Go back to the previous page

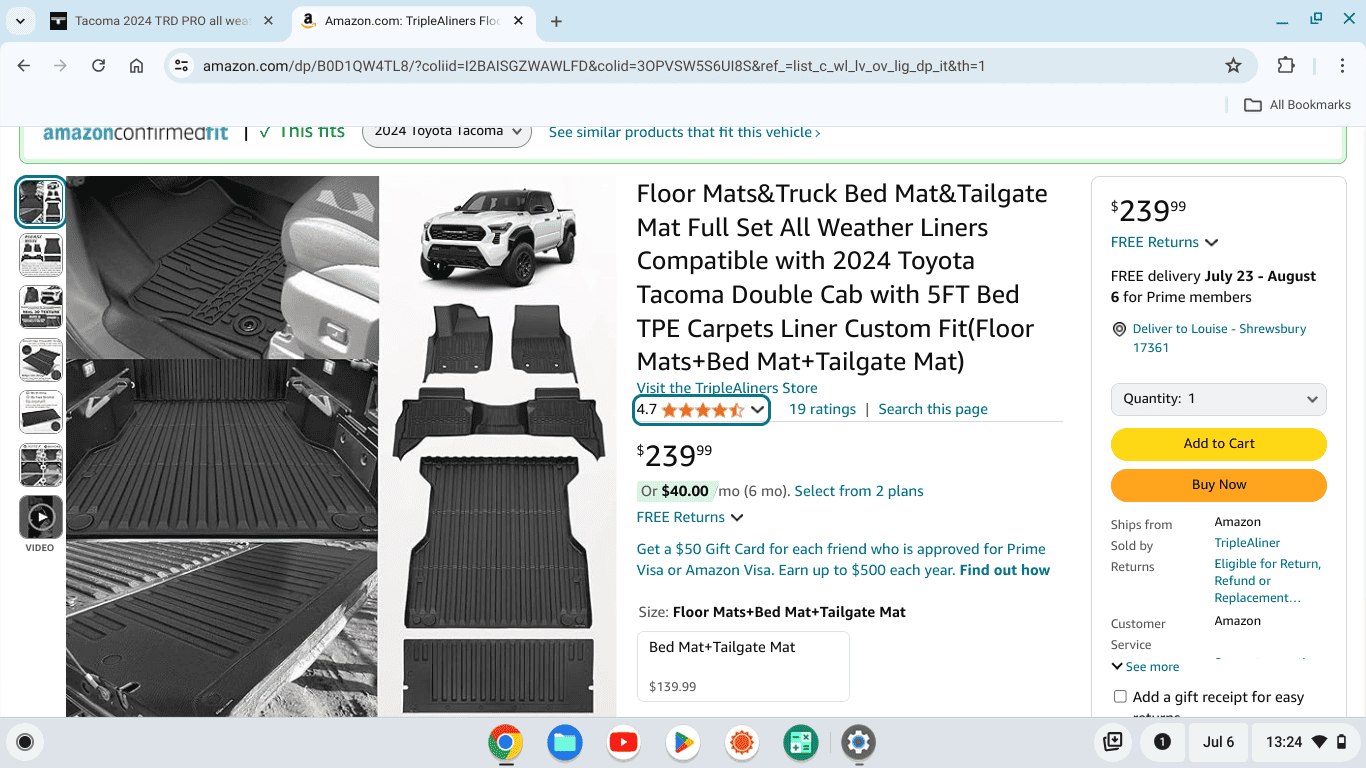[x=24, y=66]
